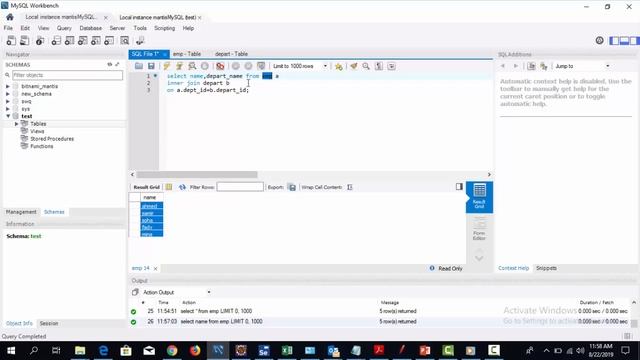
Task: Close the SQL File 1 tab
Action: (x=165, y=54)
